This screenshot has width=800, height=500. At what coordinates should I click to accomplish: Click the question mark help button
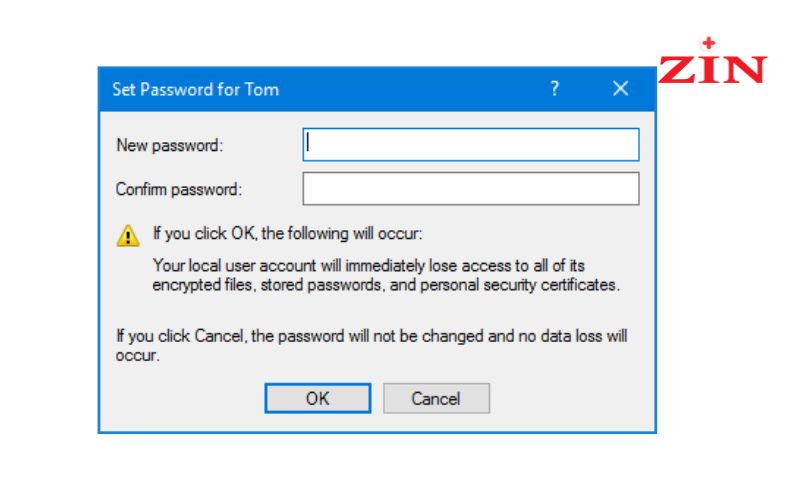click(555, 89)
